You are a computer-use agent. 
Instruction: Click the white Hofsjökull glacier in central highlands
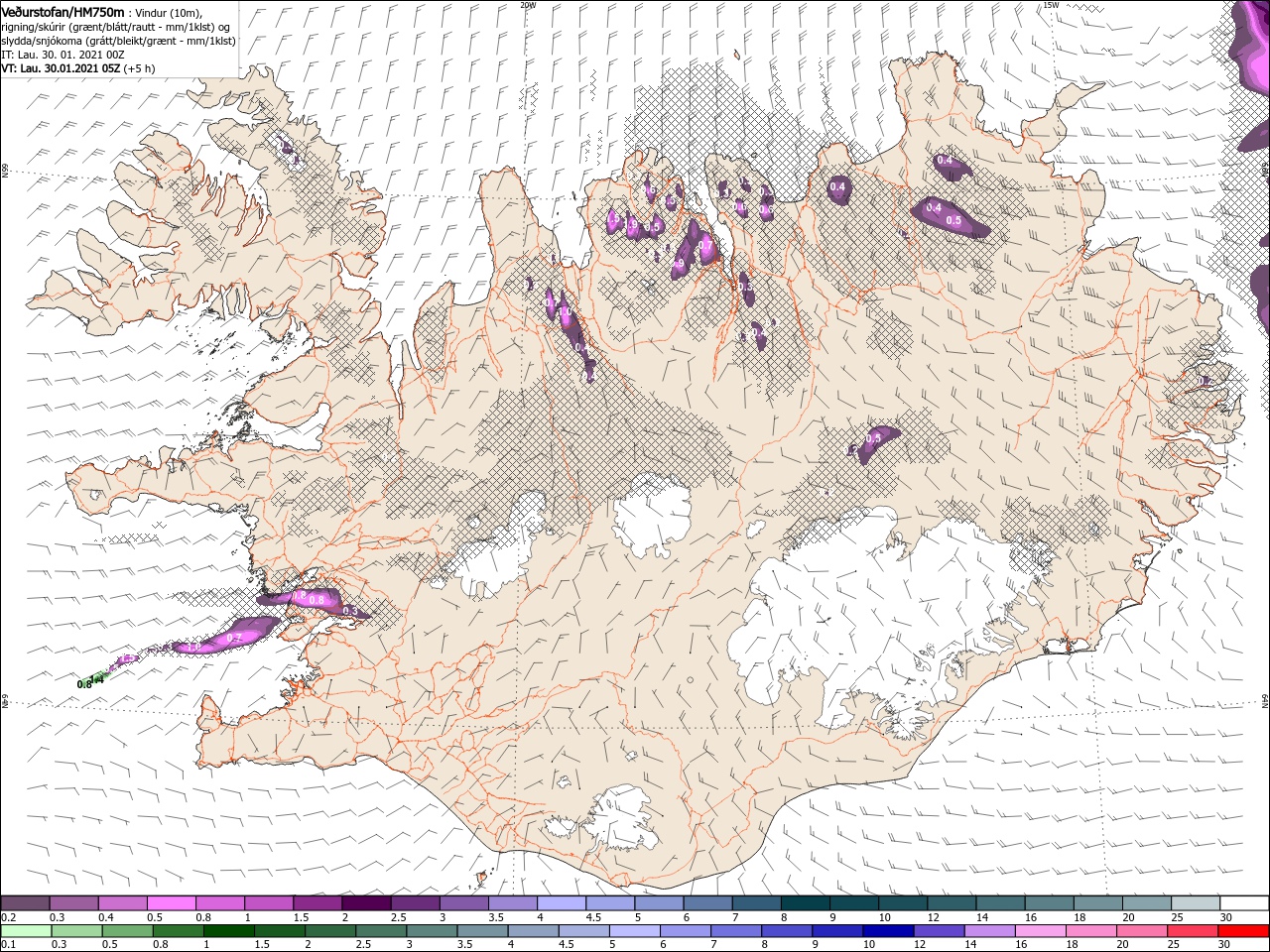click(652, 516)
